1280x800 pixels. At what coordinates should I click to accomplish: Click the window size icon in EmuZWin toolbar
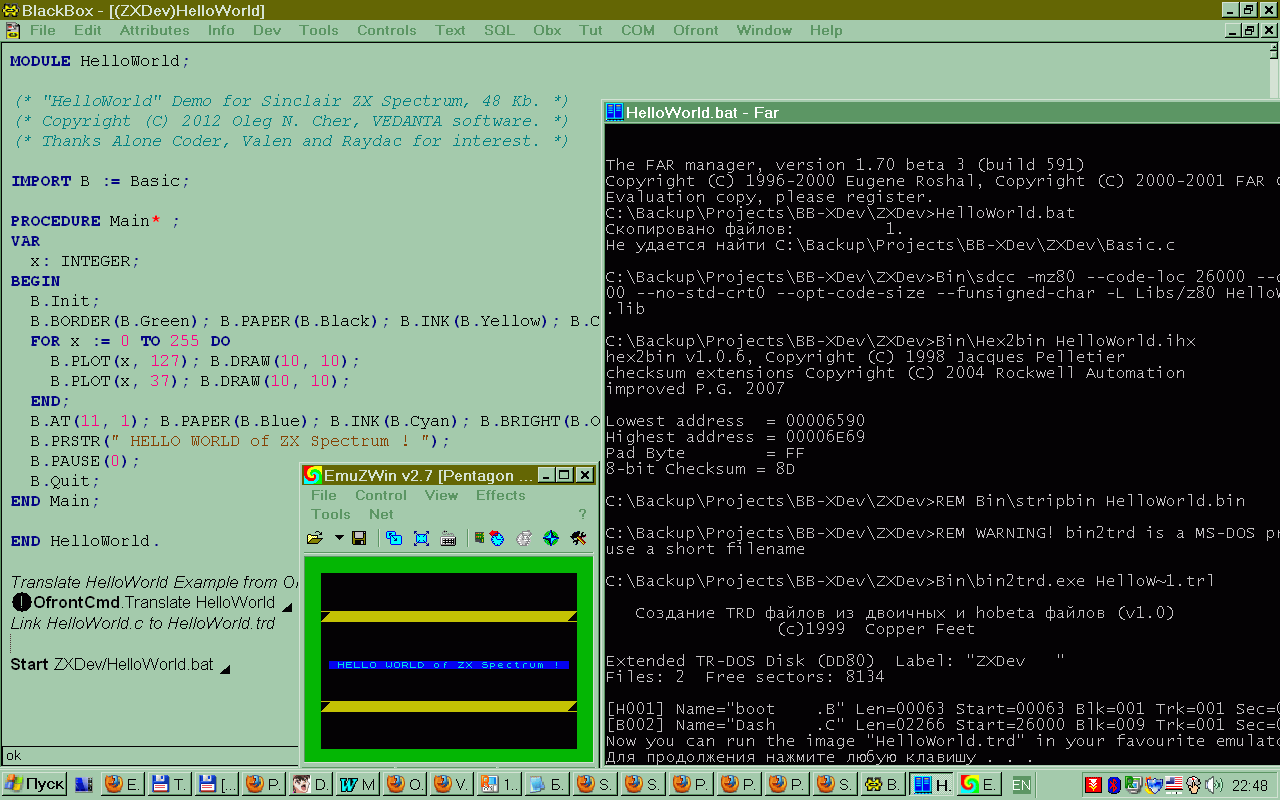pyautogui.click(x=394, y=538)
